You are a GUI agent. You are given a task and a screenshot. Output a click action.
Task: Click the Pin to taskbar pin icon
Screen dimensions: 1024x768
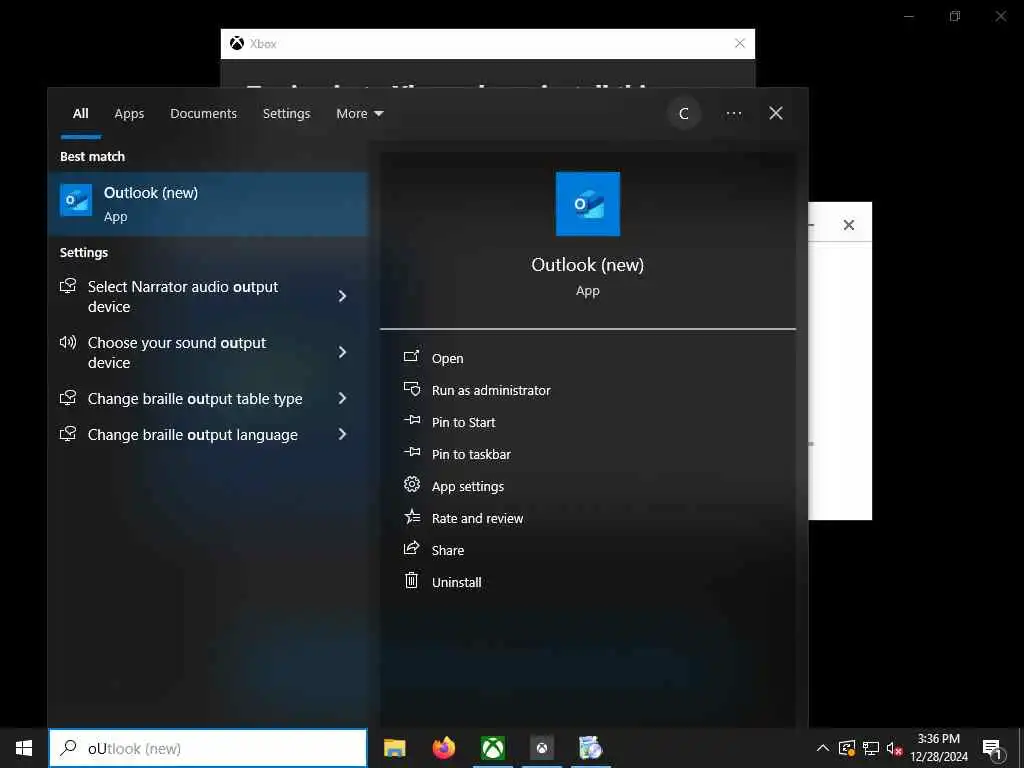pyautogui.click(x=411, y=453)
